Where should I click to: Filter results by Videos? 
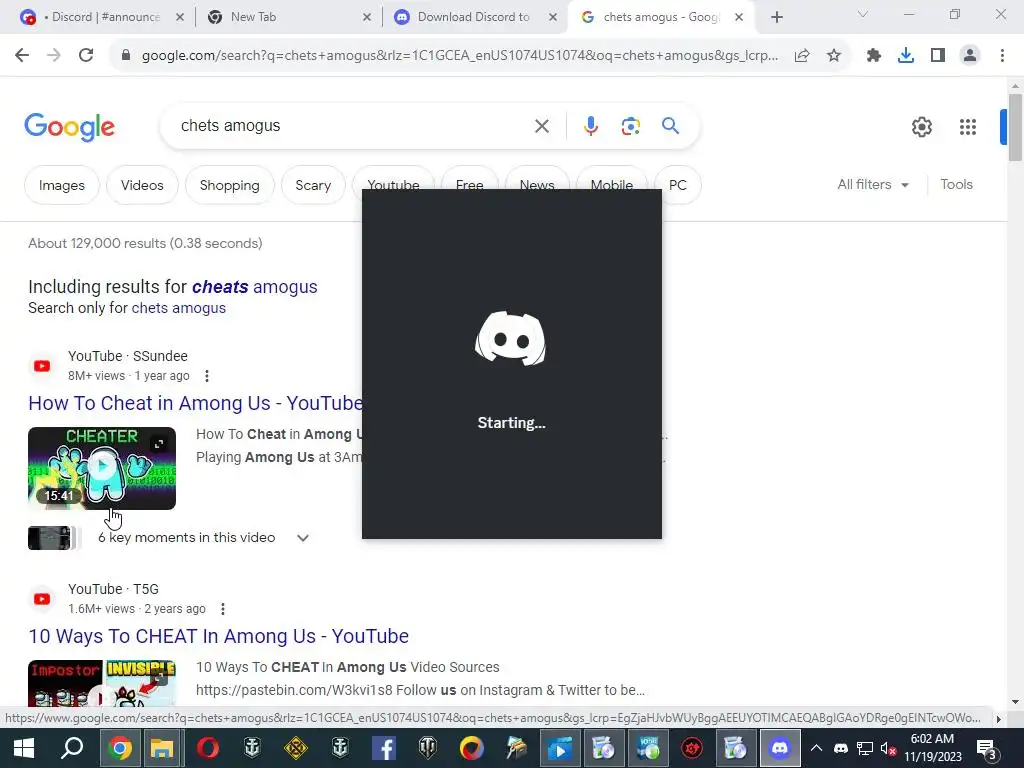tap(142, 185)
